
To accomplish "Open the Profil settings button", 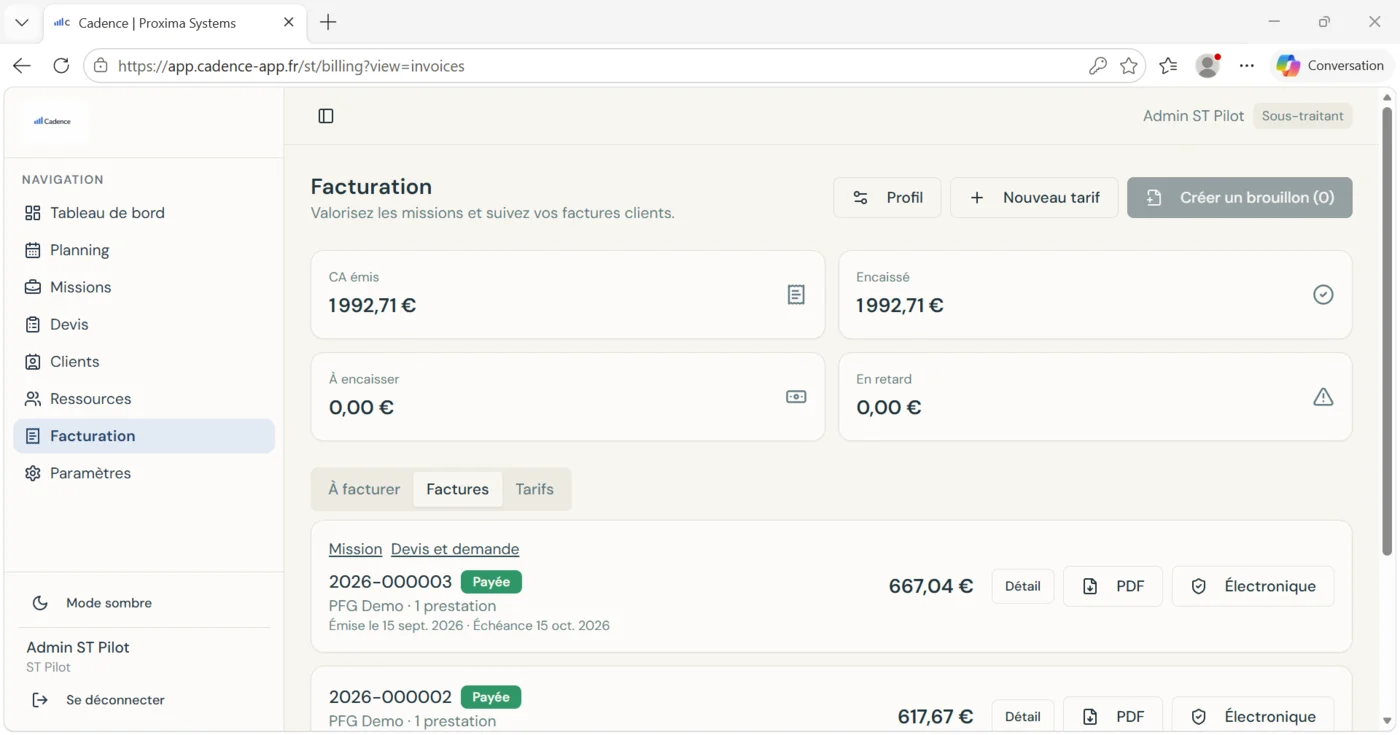I will click(887, 198).
